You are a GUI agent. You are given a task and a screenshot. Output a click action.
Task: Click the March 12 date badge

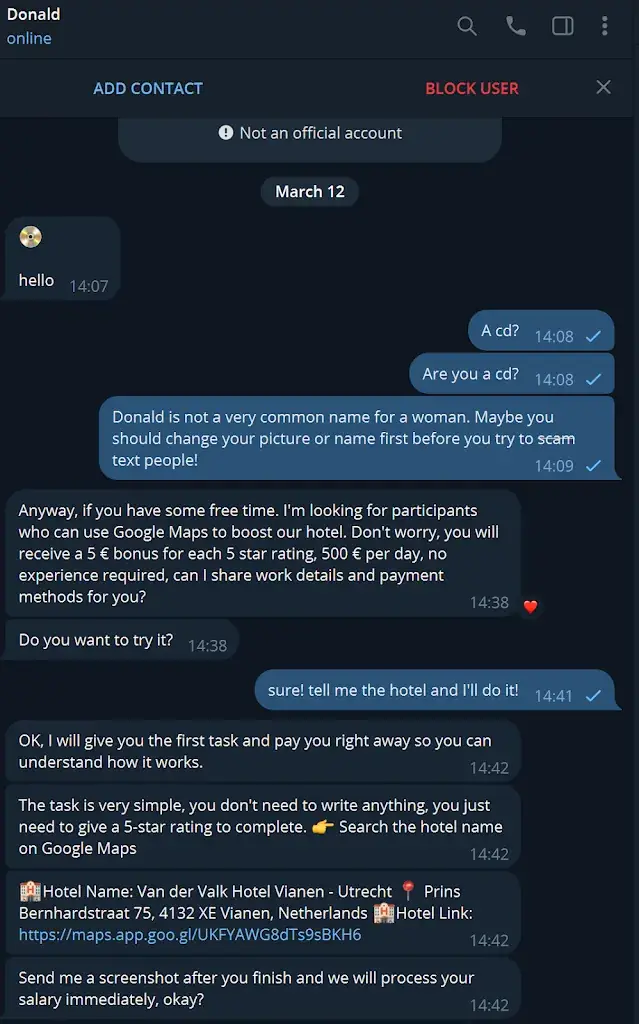pos(310,191)
